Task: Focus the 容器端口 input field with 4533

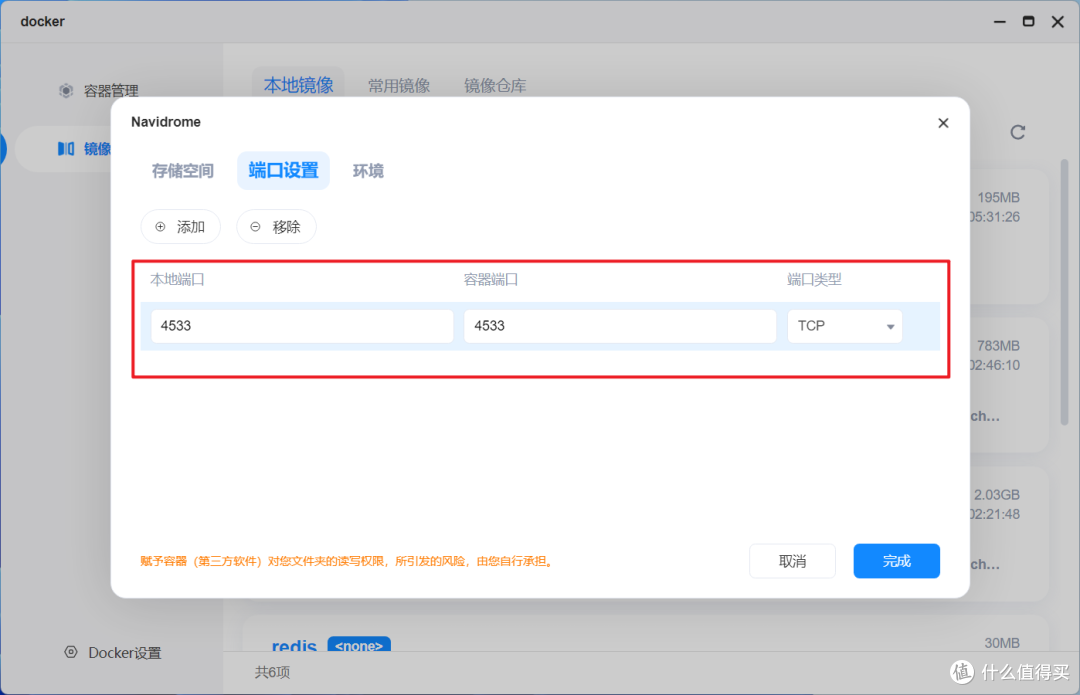Action: coord(620,326)
